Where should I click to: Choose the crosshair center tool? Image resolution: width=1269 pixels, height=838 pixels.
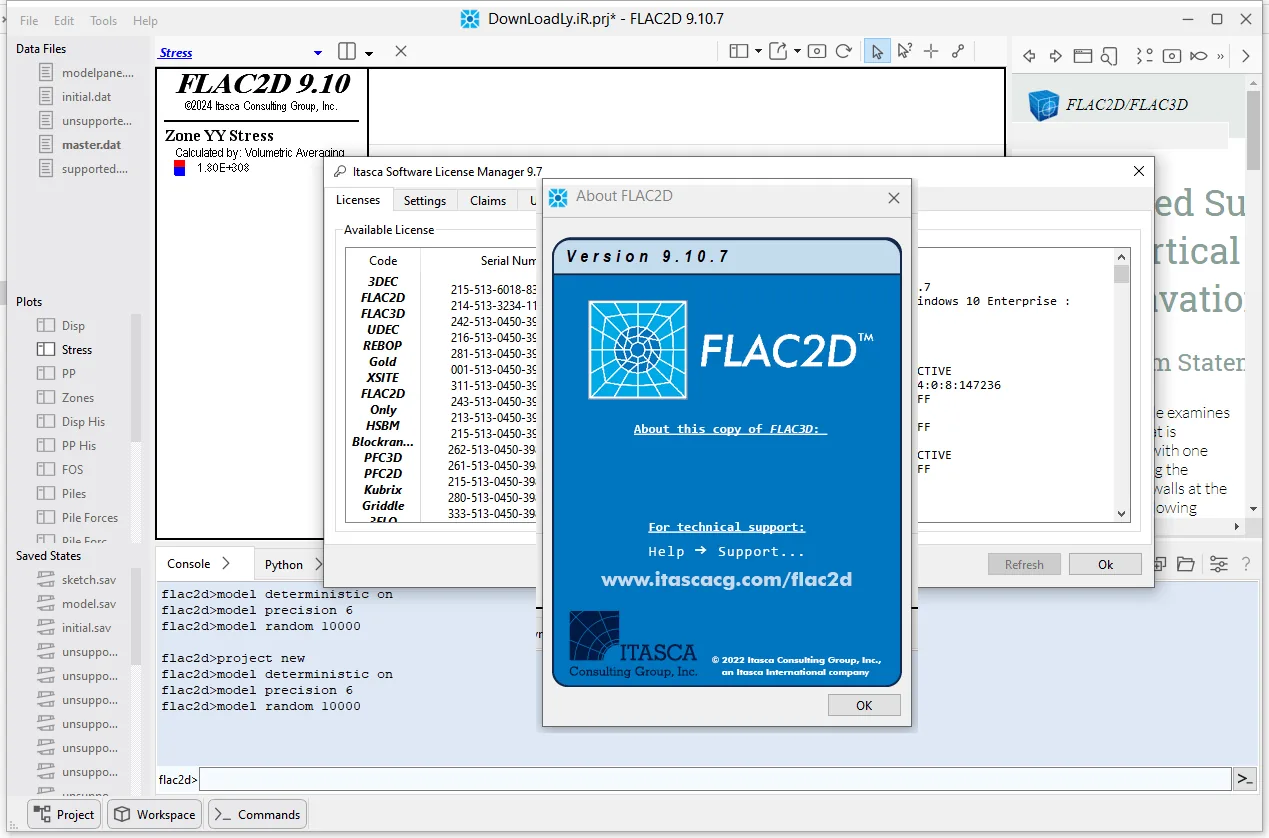tap(931, 51)
